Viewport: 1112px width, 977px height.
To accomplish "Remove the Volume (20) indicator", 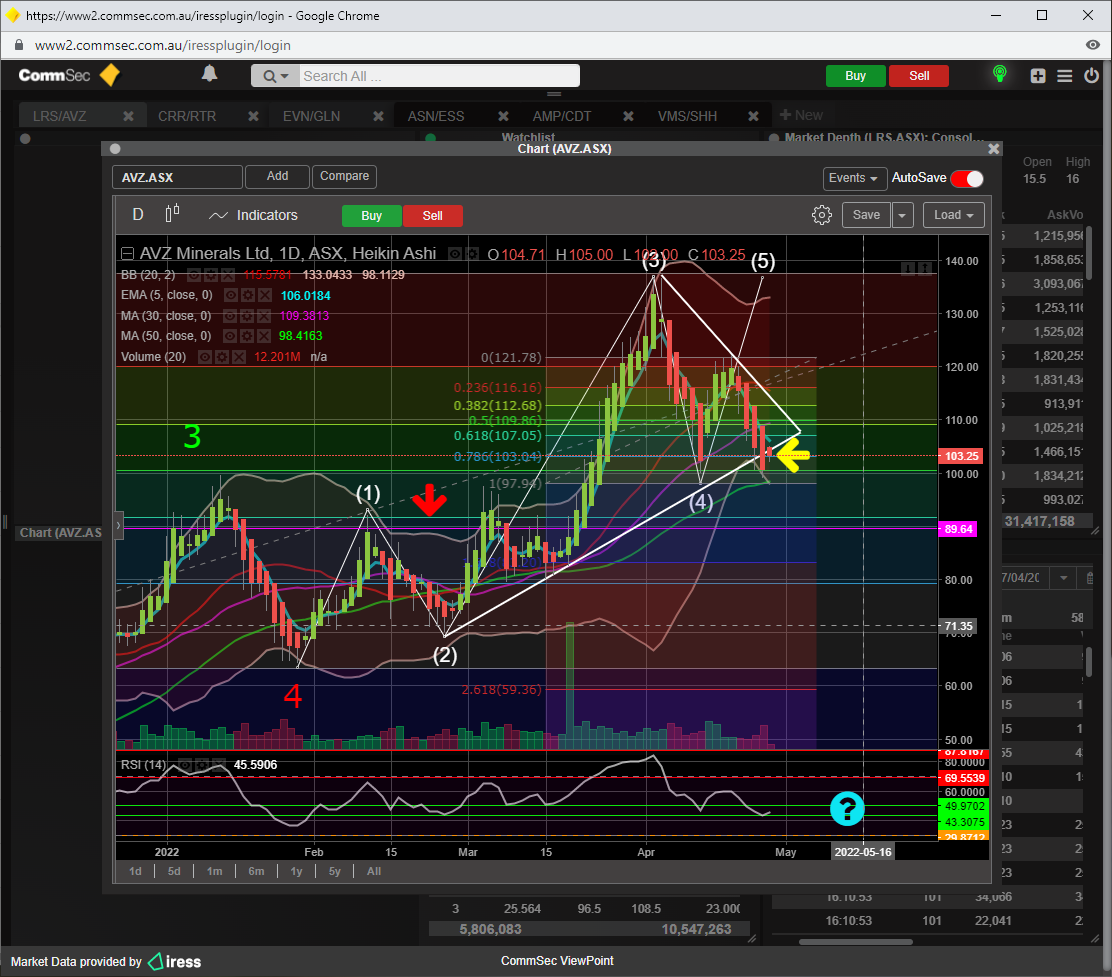I will [239, 357].
